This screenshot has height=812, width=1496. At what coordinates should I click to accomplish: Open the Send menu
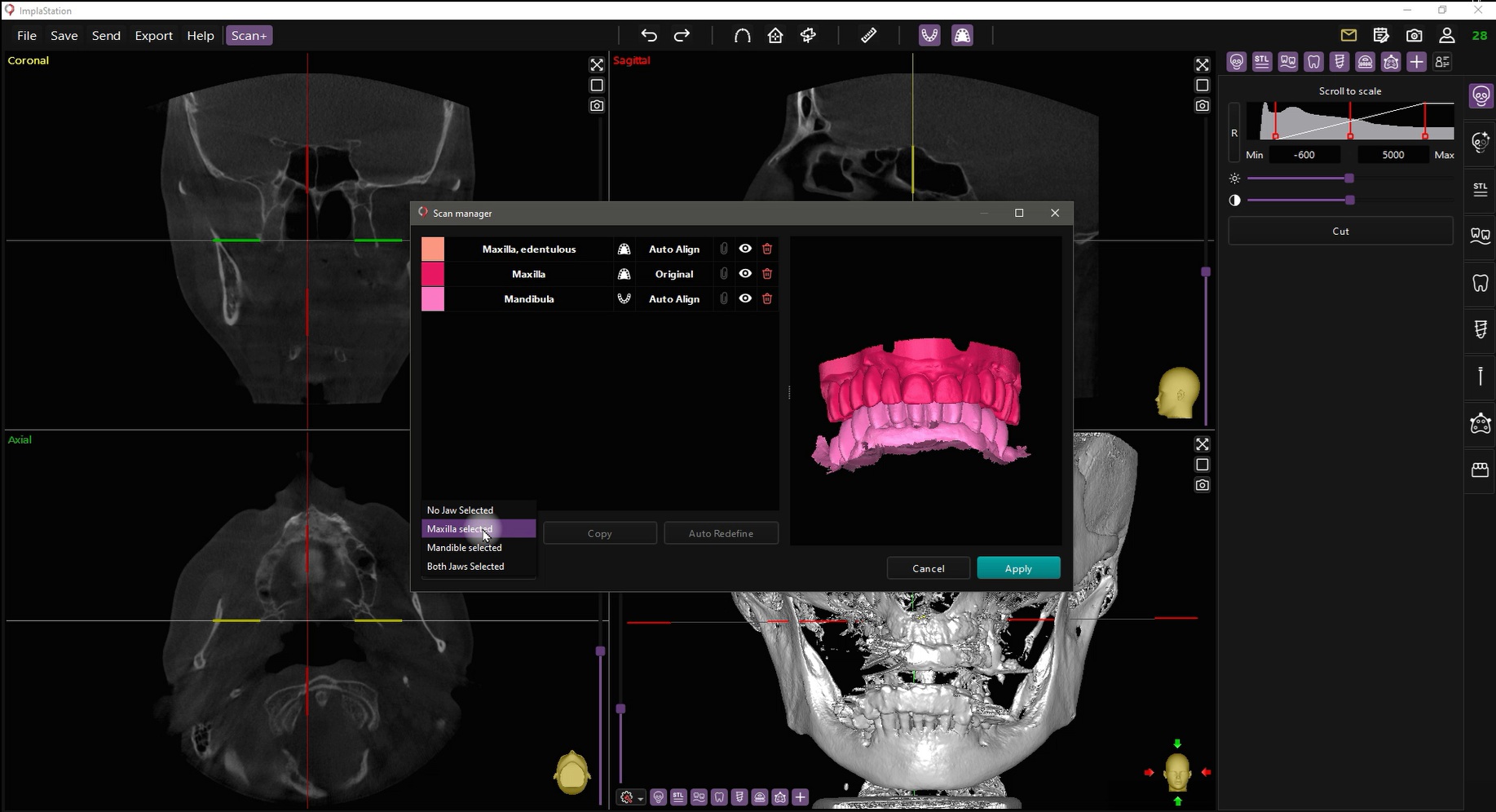[106, 36]
